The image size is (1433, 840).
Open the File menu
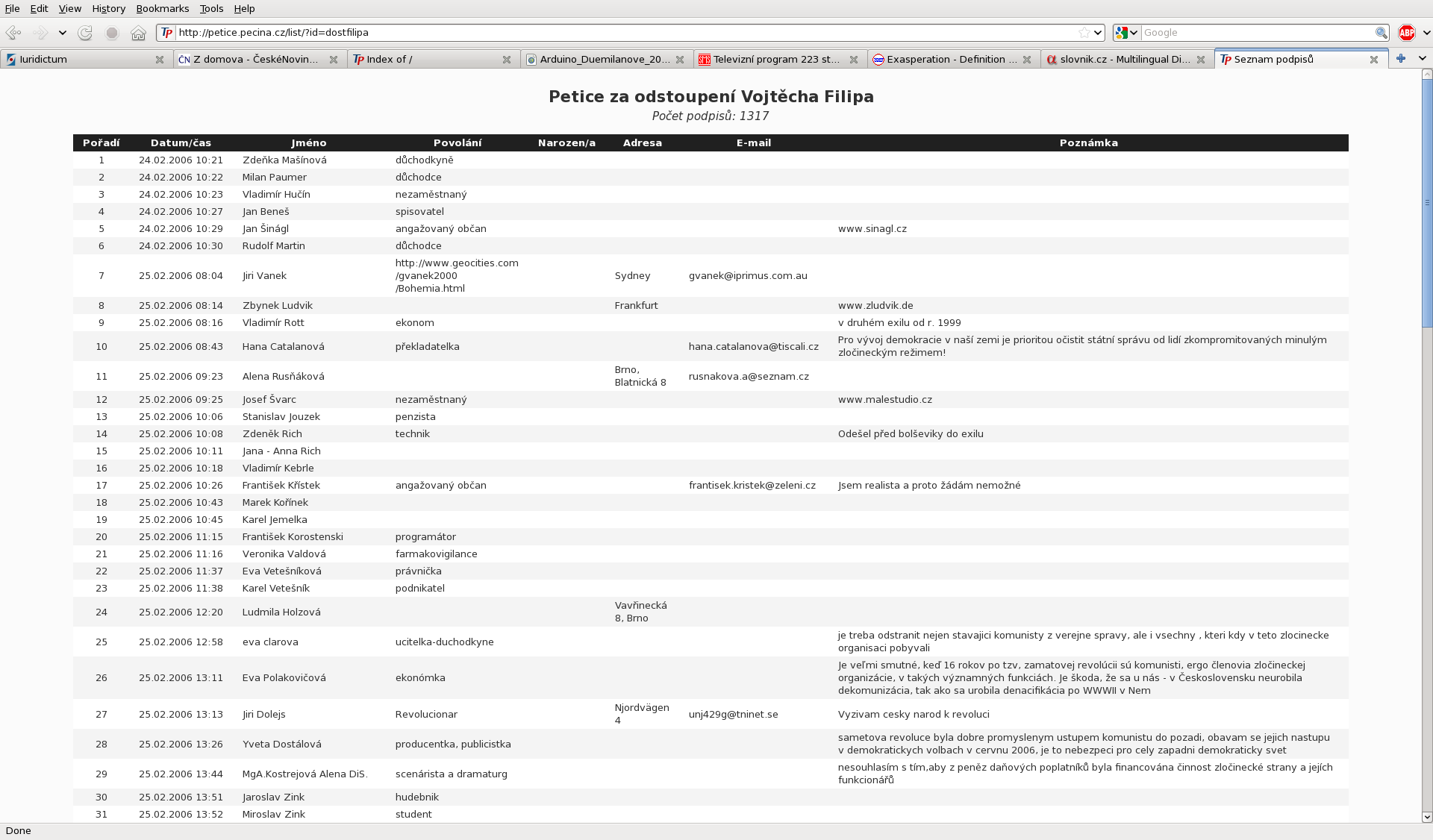tap(12, 8)
